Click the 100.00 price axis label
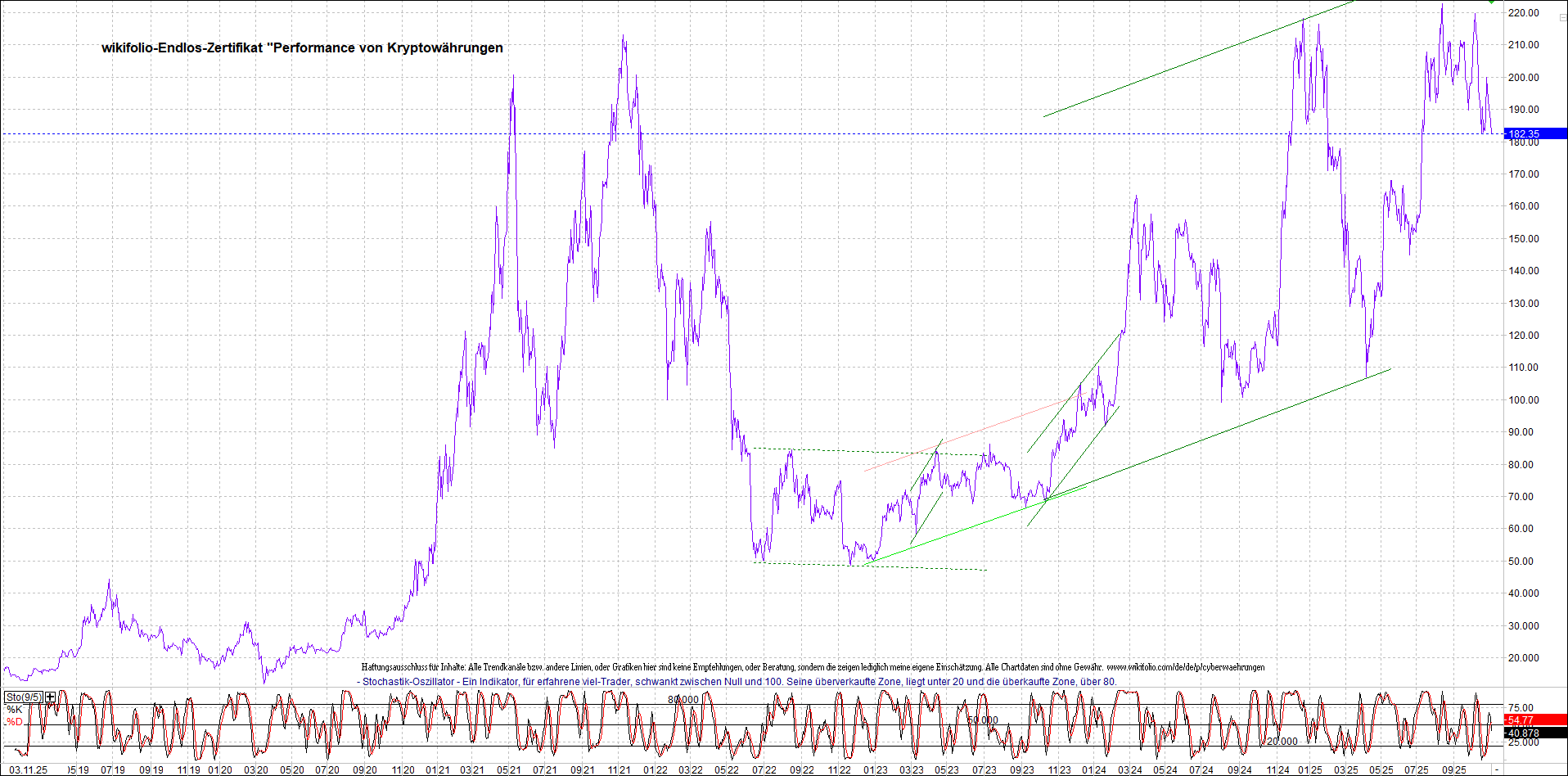 [1523, 400]
